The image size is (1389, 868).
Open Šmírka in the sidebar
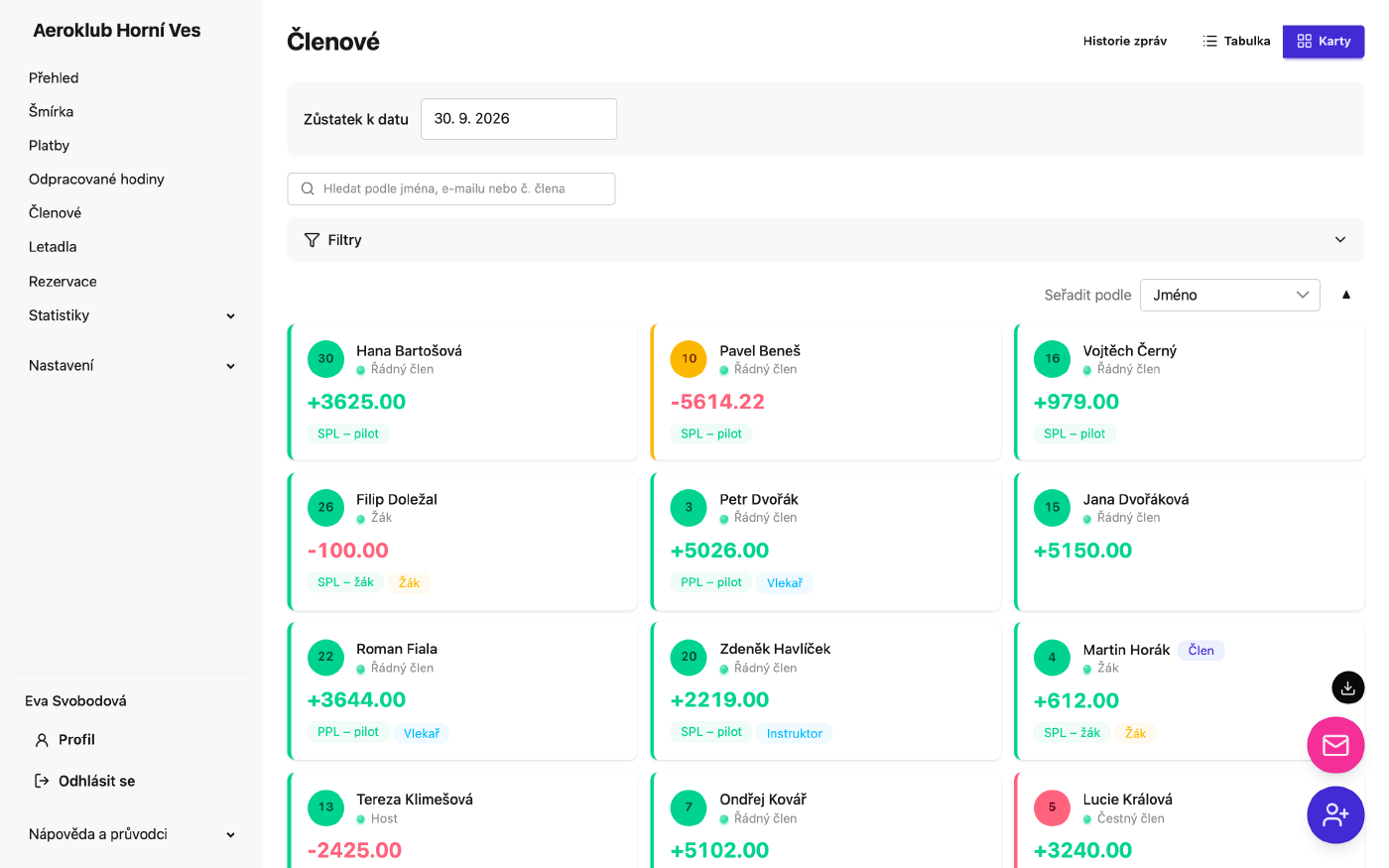(x=51, y=112)
